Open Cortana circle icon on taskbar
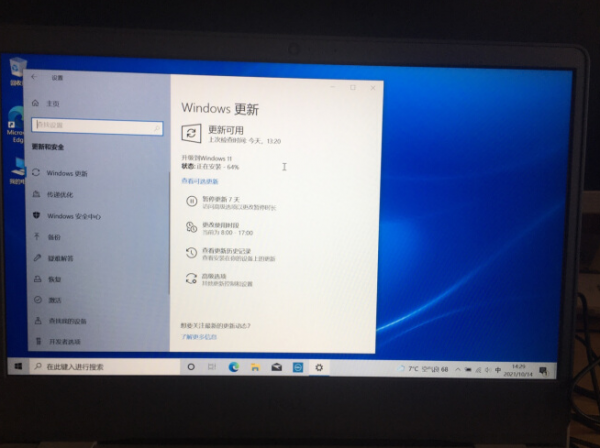The image size is (600, 448). click(191, 367)
